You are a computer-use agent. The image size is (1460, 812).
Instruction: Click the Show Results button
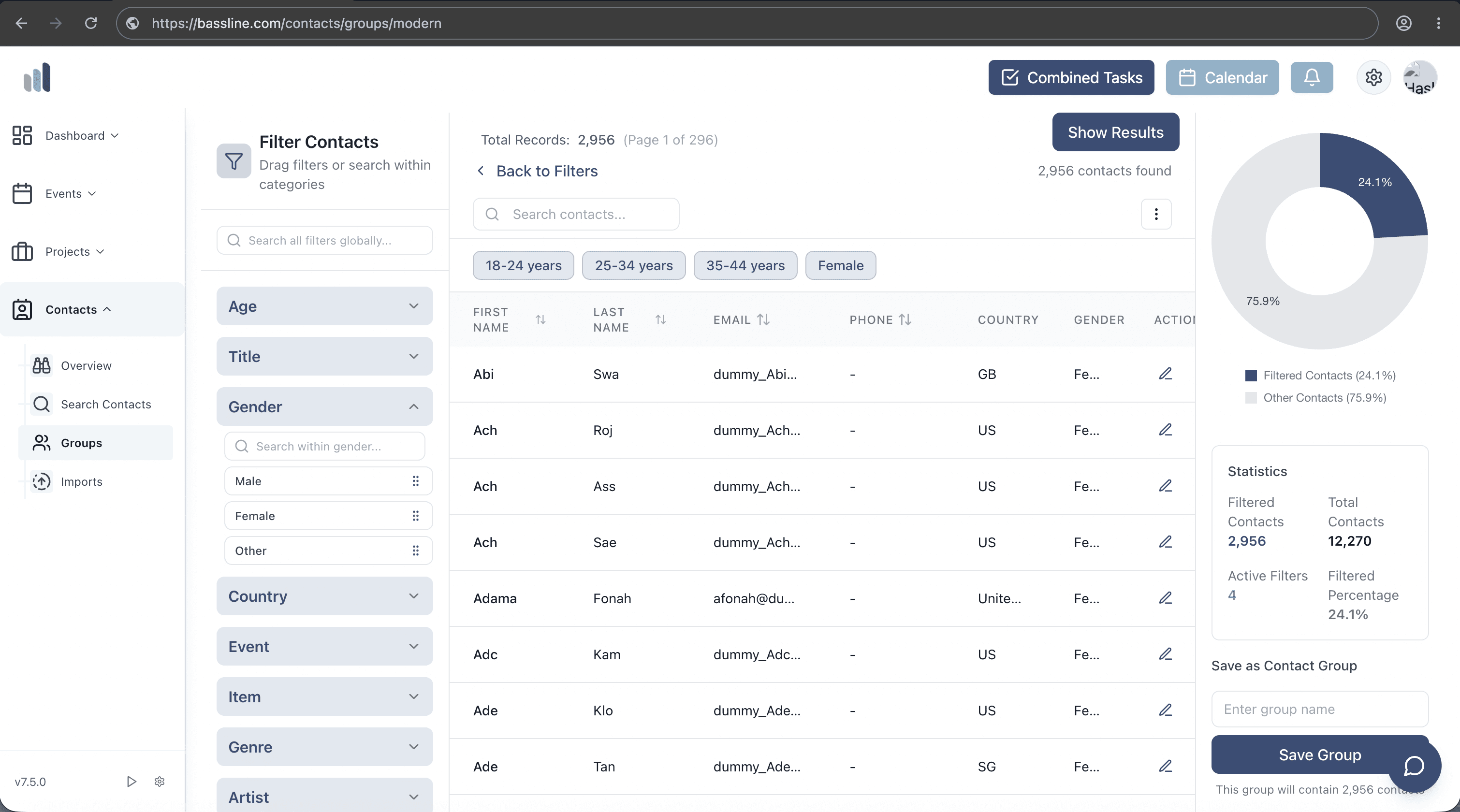click(x=1115, y=132)
